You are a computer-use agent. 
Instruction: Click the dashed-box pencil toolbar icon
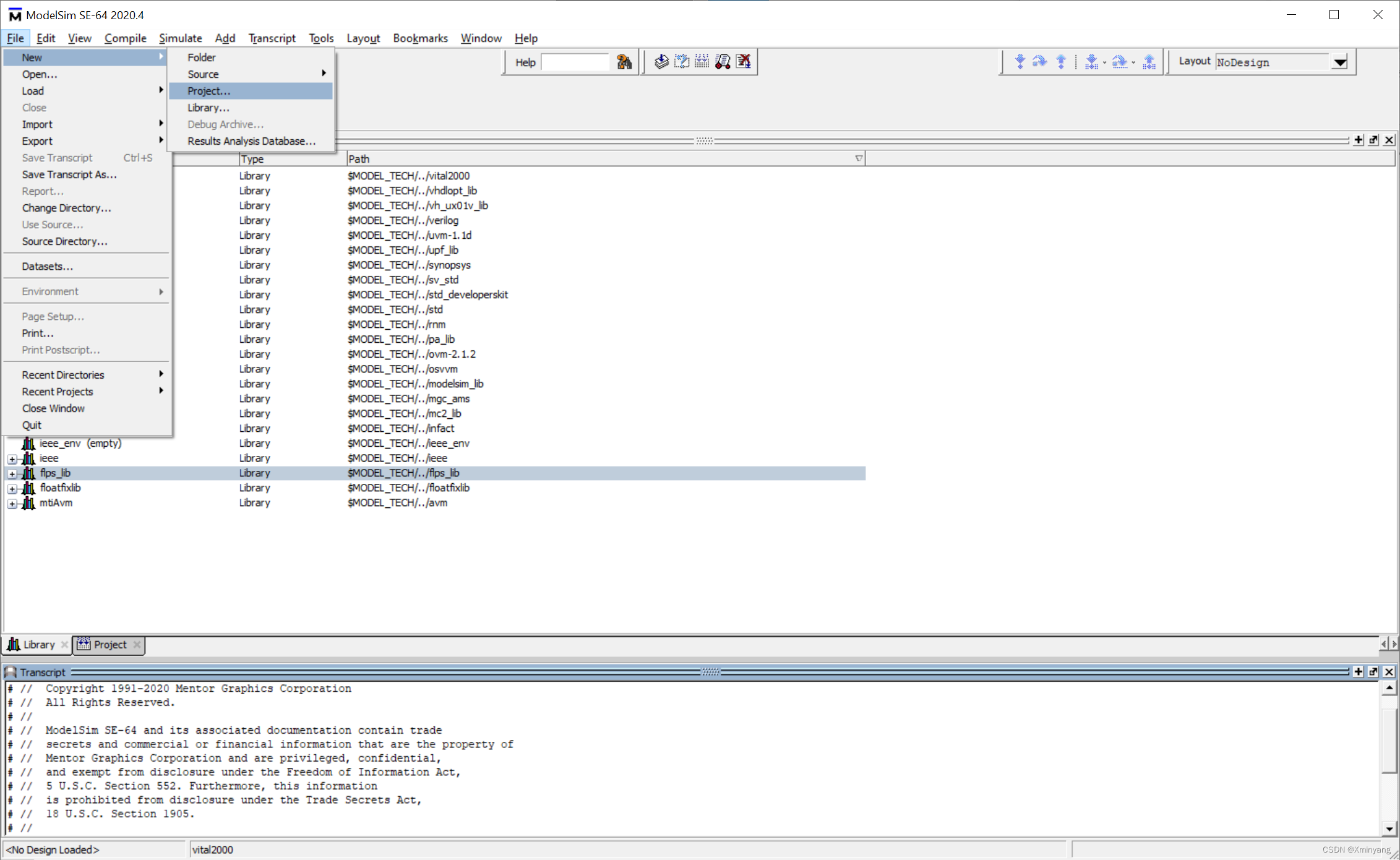coord(682,62)
